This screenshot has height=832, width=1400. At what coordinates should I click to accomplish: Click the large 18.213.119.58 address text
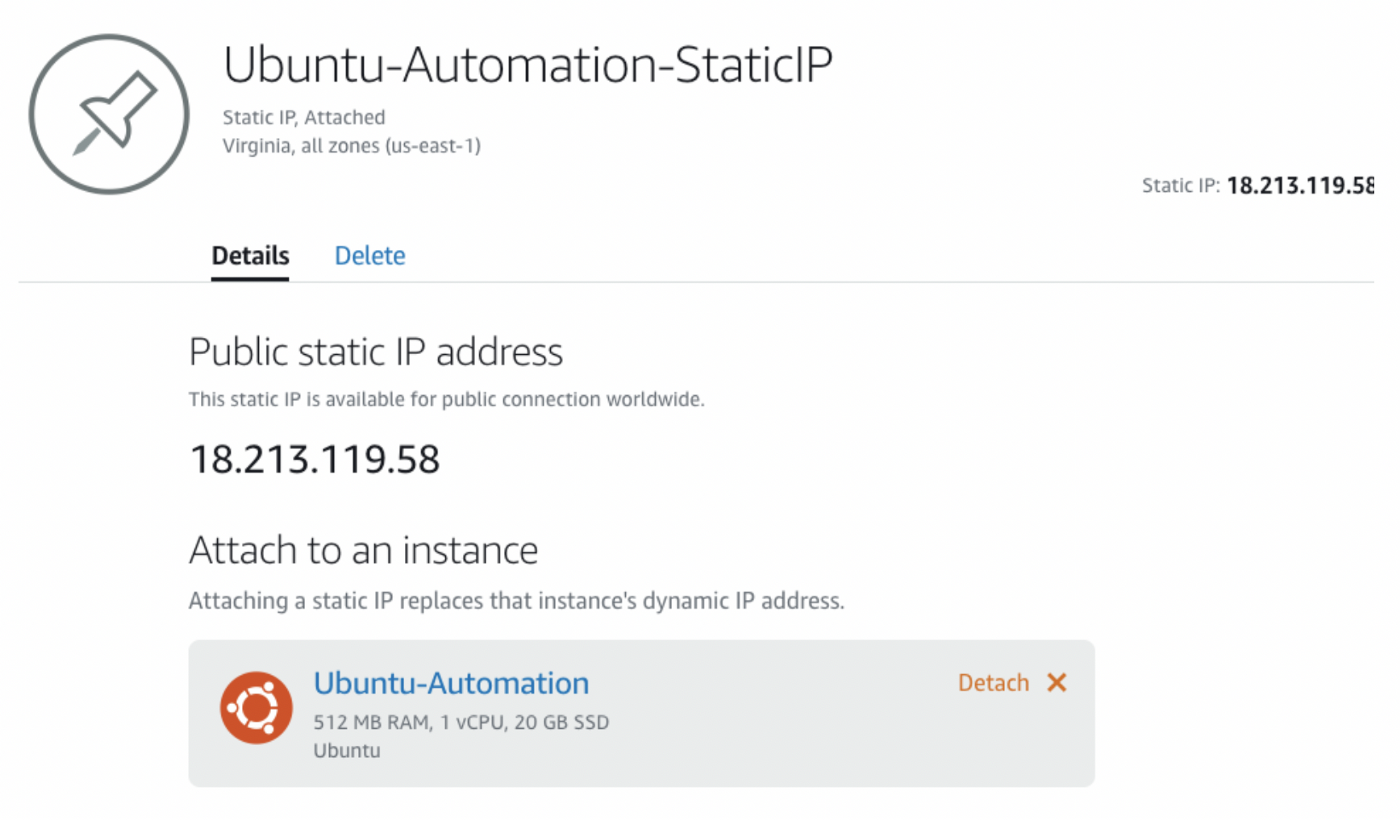[315, 460]
